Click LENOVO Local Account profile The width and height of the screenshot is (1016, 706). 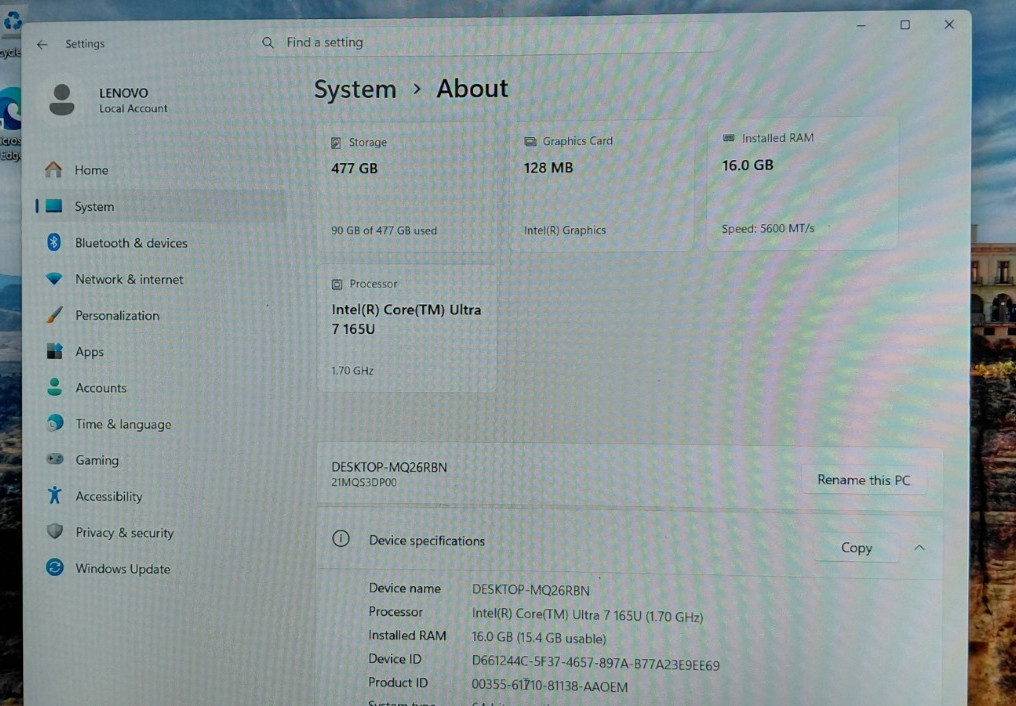108,100
